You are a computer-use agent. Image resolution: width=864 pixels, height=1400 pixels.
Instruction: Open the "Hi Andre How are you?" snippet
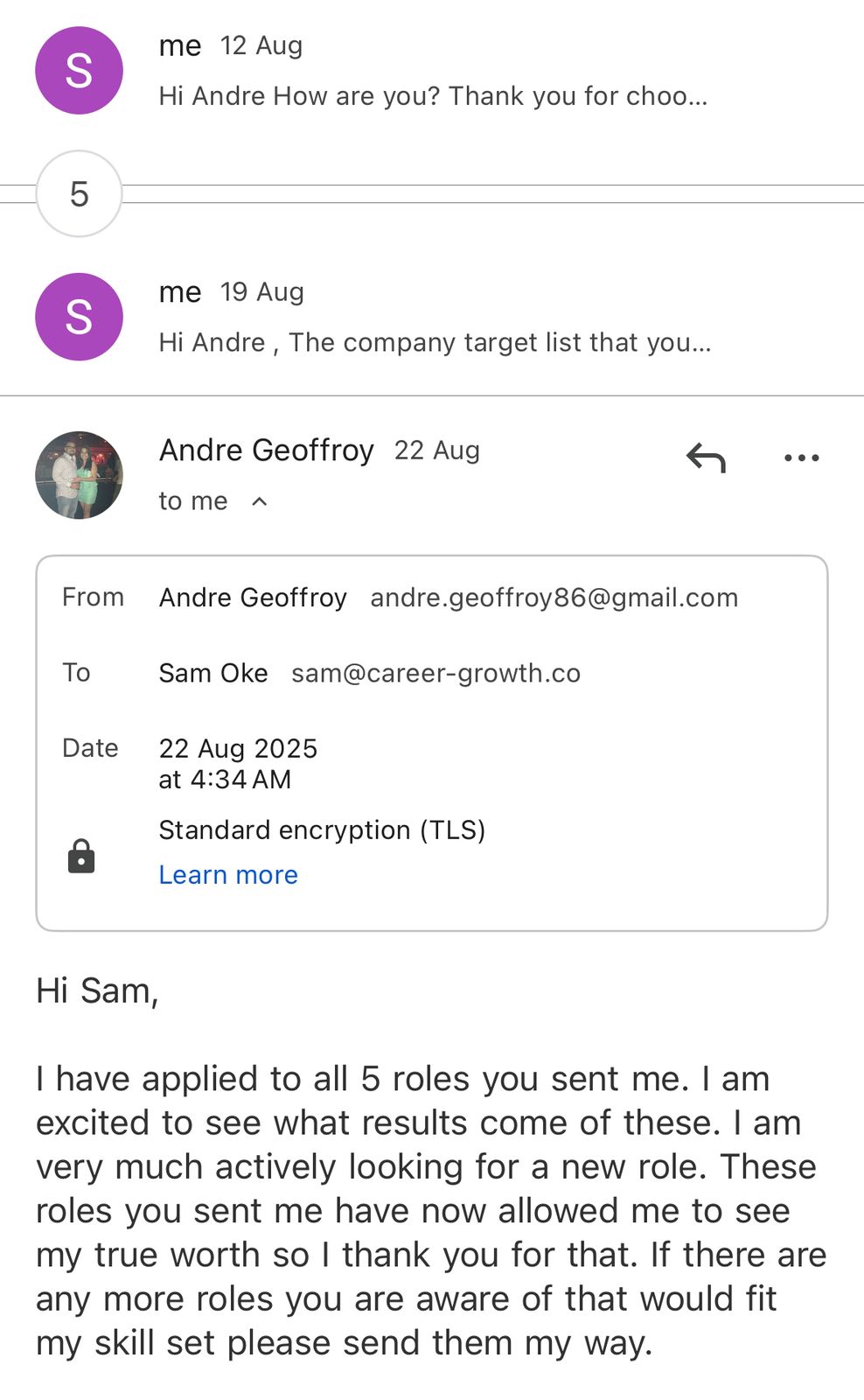433,95
